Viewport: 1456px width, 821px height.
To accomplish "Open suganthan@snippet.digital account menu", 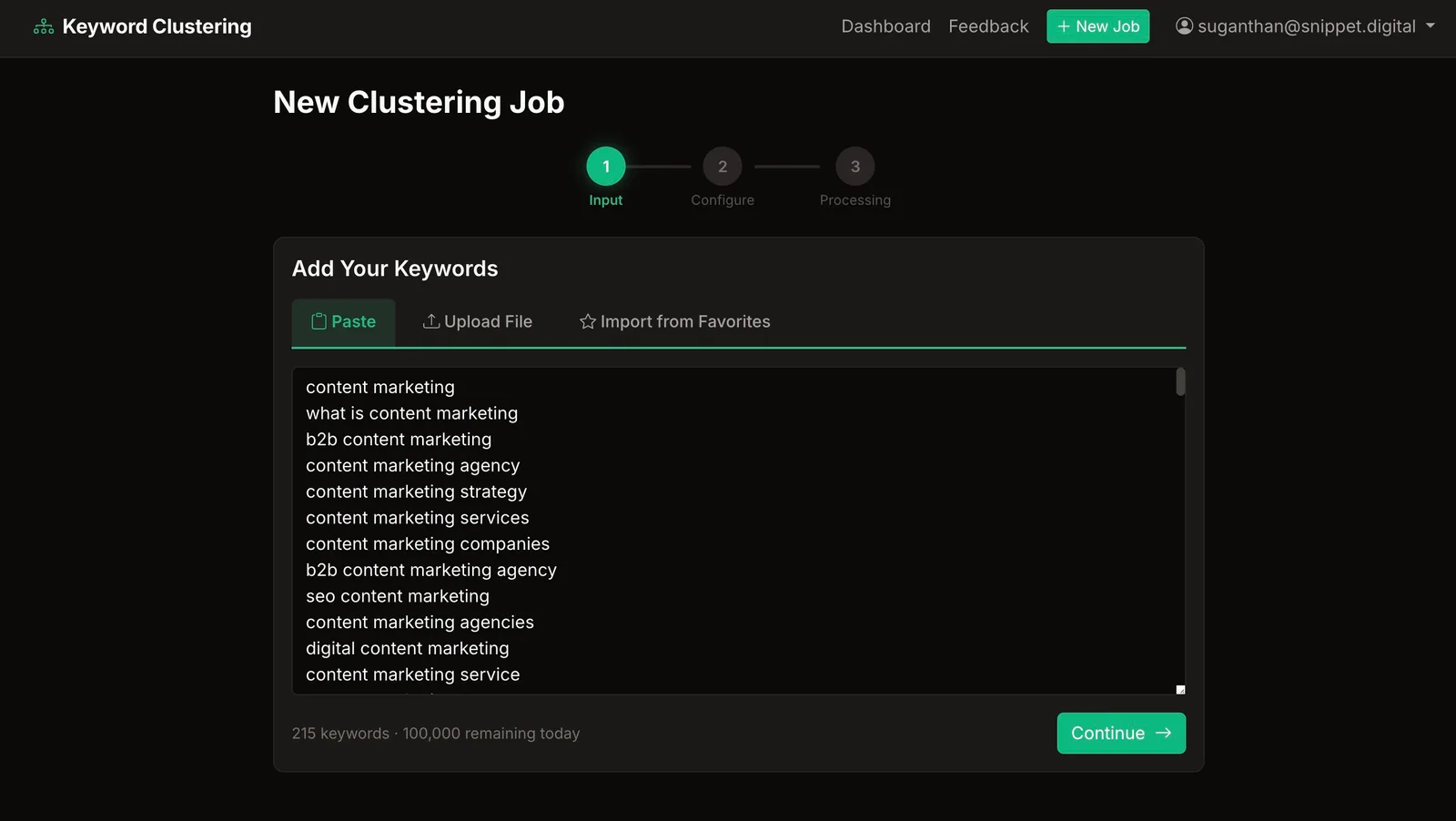I will [1305, 26].
